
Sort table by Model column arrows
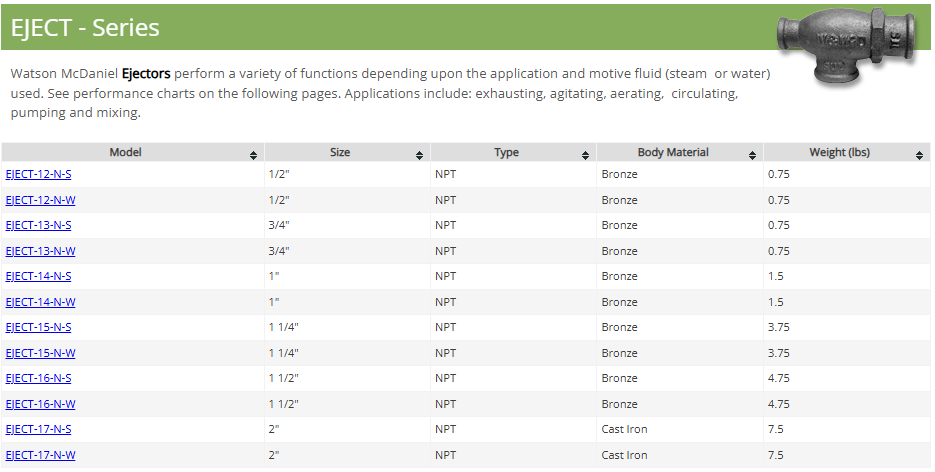tap(254, 155)
